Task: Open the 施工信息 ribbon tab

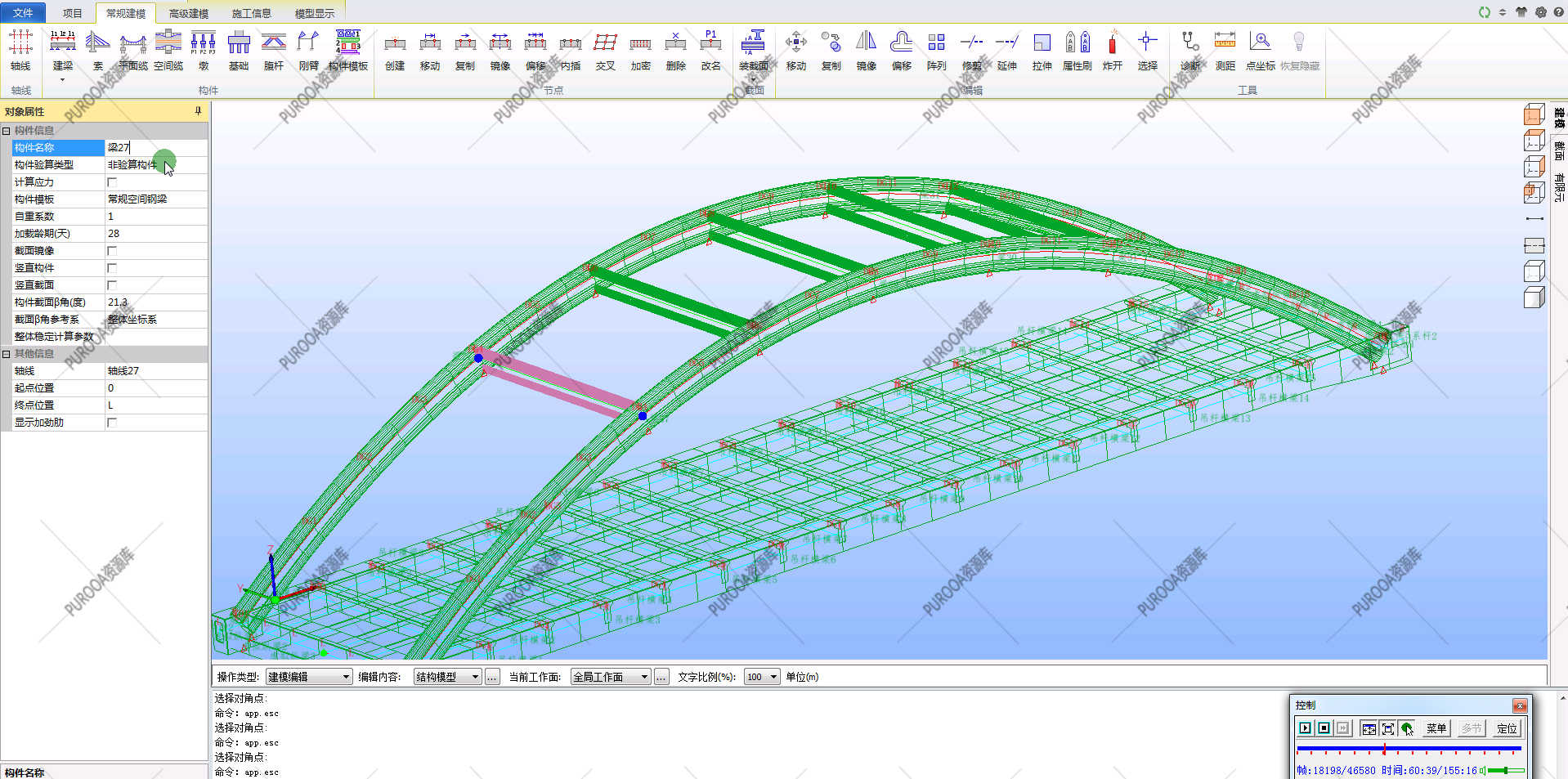Action: [x=251, y=13]
